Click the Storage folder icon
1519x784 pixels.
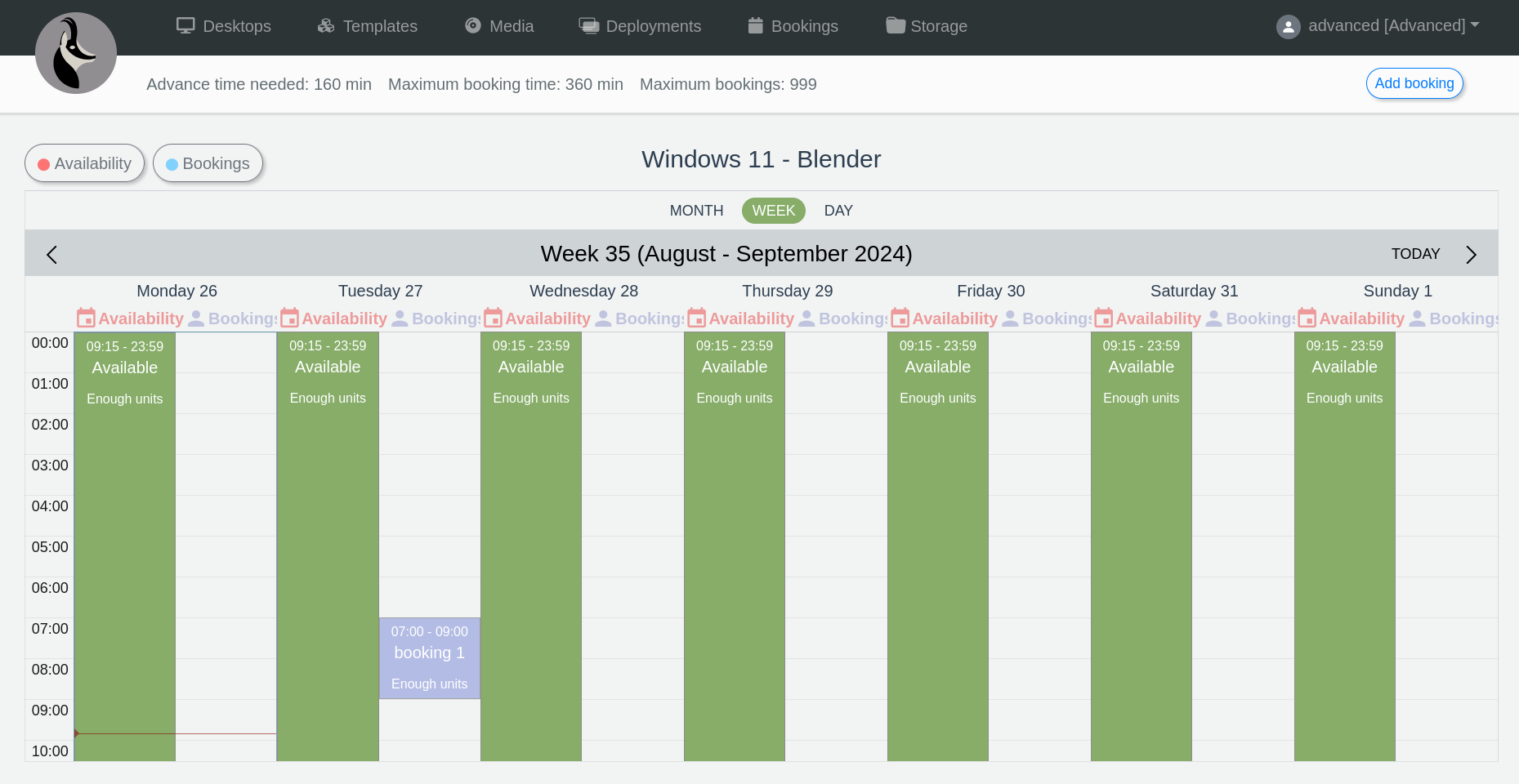point(896,26)
